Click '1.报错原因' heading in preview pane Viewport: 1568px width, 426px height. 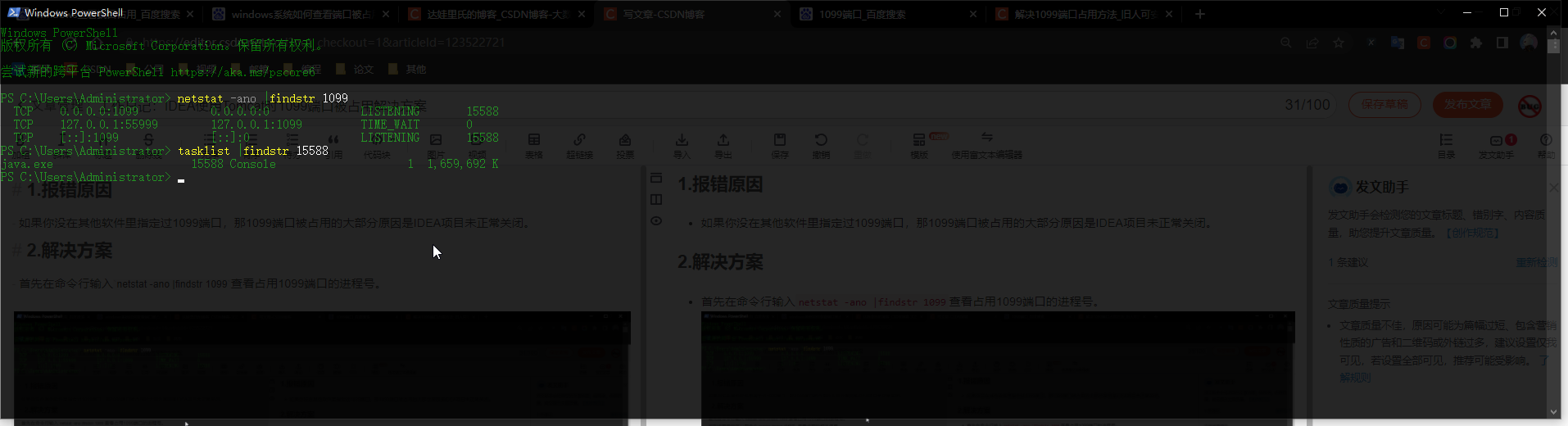pos(720,184)
